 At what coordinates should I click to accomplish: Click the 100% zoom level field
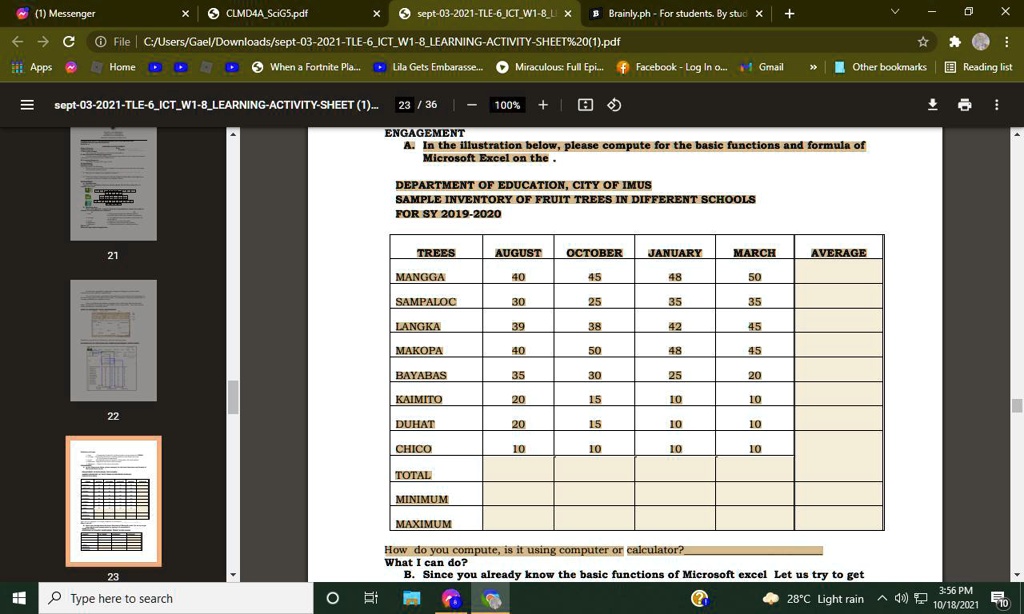[507, 105]
